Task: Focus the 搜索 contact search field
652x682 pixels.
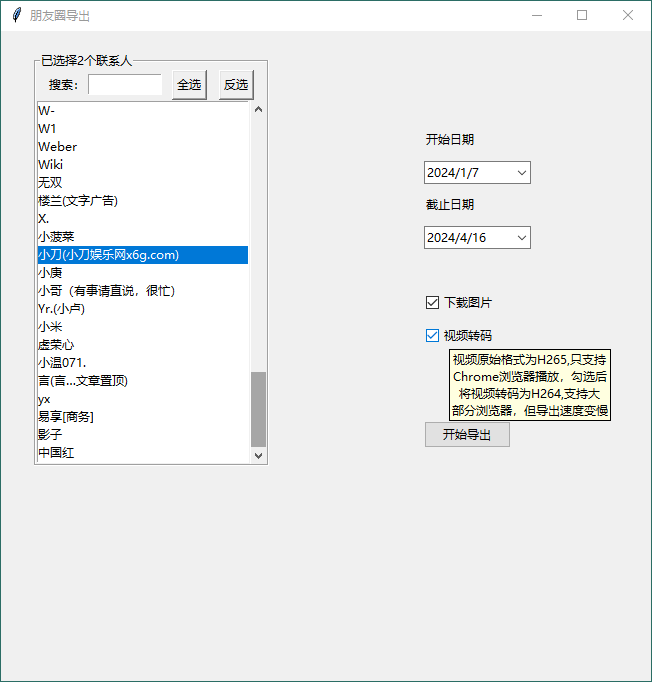Action: (x=125, y=85)
